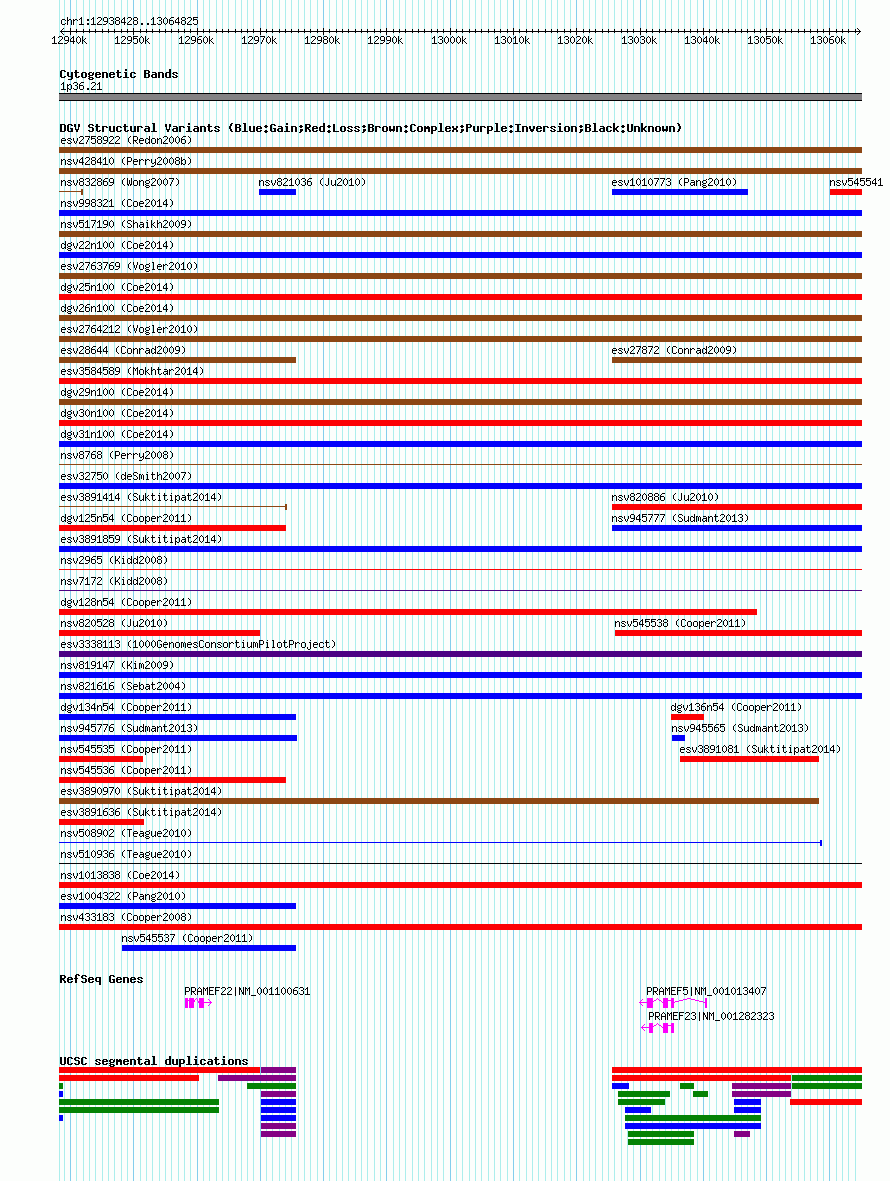Open variant dgv125n54 (Cooper2011)
Viewport: 890px width, 1181px height.
coord(126,519)
